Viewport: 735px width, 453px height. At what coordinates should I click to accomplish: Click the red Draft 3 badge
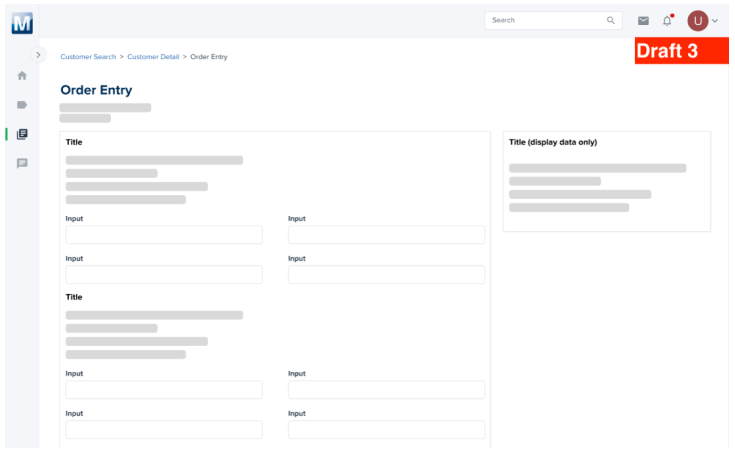coord(681,51)
